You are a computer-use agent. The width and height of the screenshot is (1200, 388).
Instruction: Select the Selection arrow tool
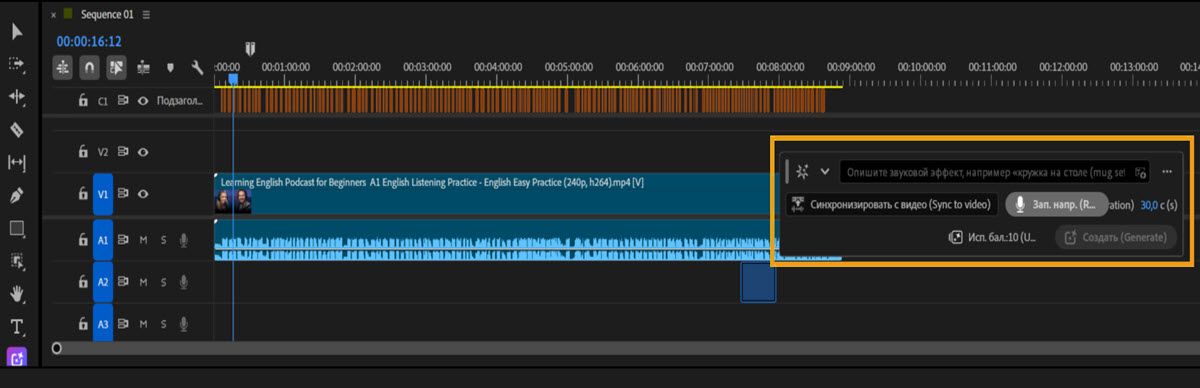17,32
